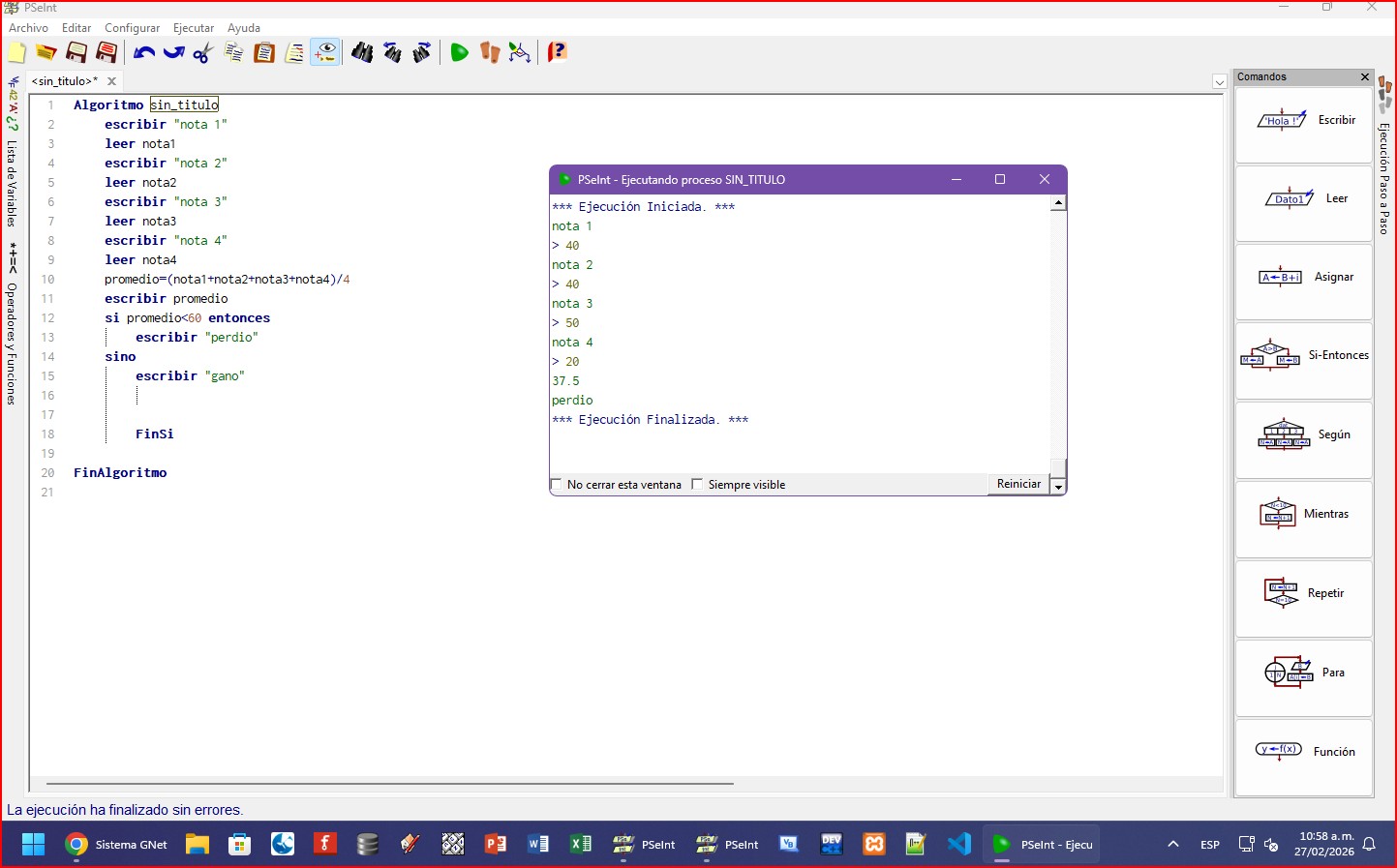Image resolution: width=1397 pixels, height=868 pixels.
Task: Open the flowchart drawing tool
Action: [520, 52]
